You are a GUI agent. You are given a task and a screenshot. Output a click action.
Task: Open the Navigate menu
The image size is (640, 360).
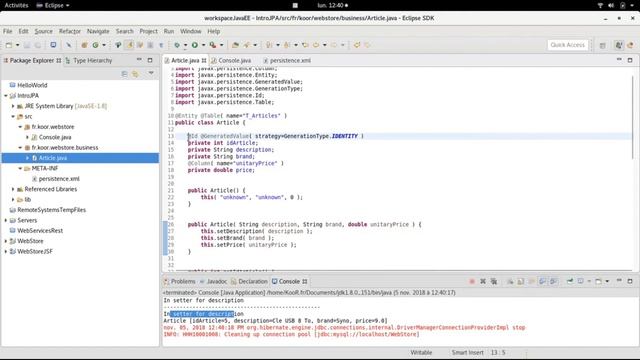[98, 31]
